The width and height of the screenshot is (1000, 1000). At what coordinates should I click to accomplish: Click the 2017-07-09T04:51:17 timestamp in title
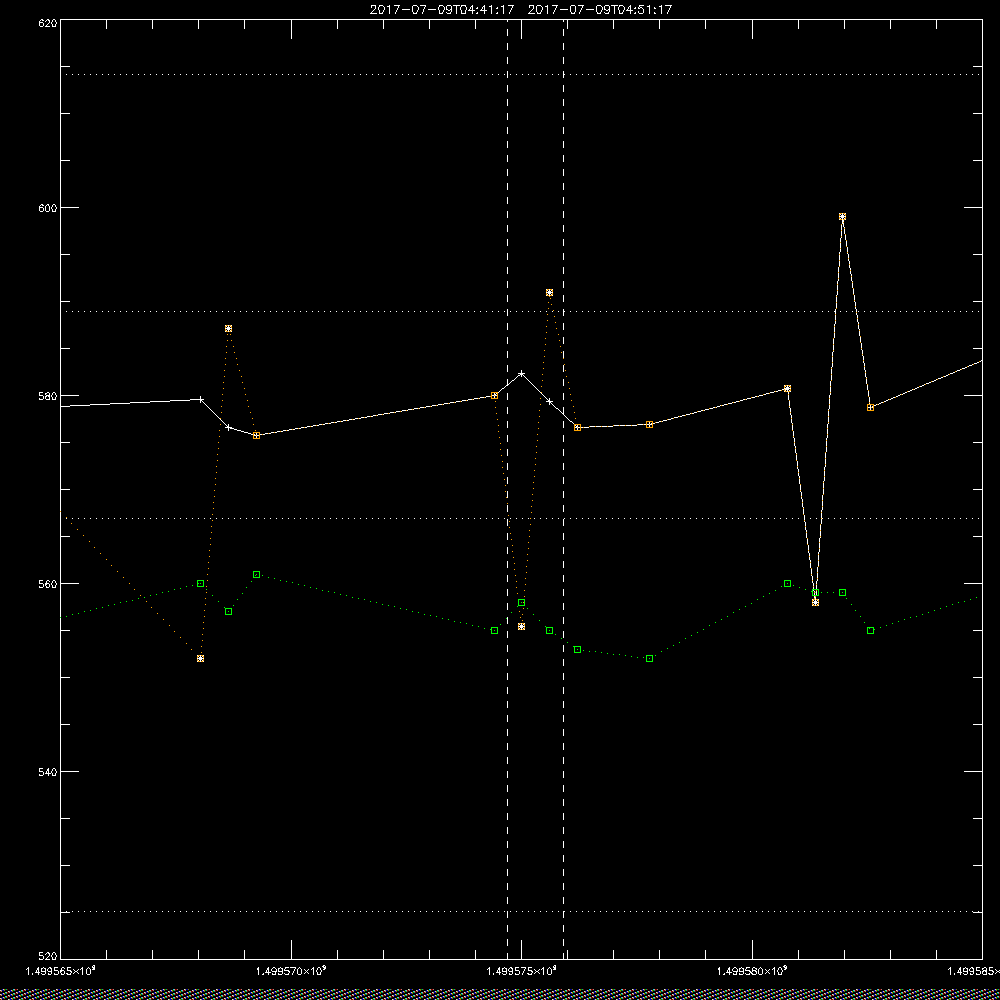coord(600,10)
